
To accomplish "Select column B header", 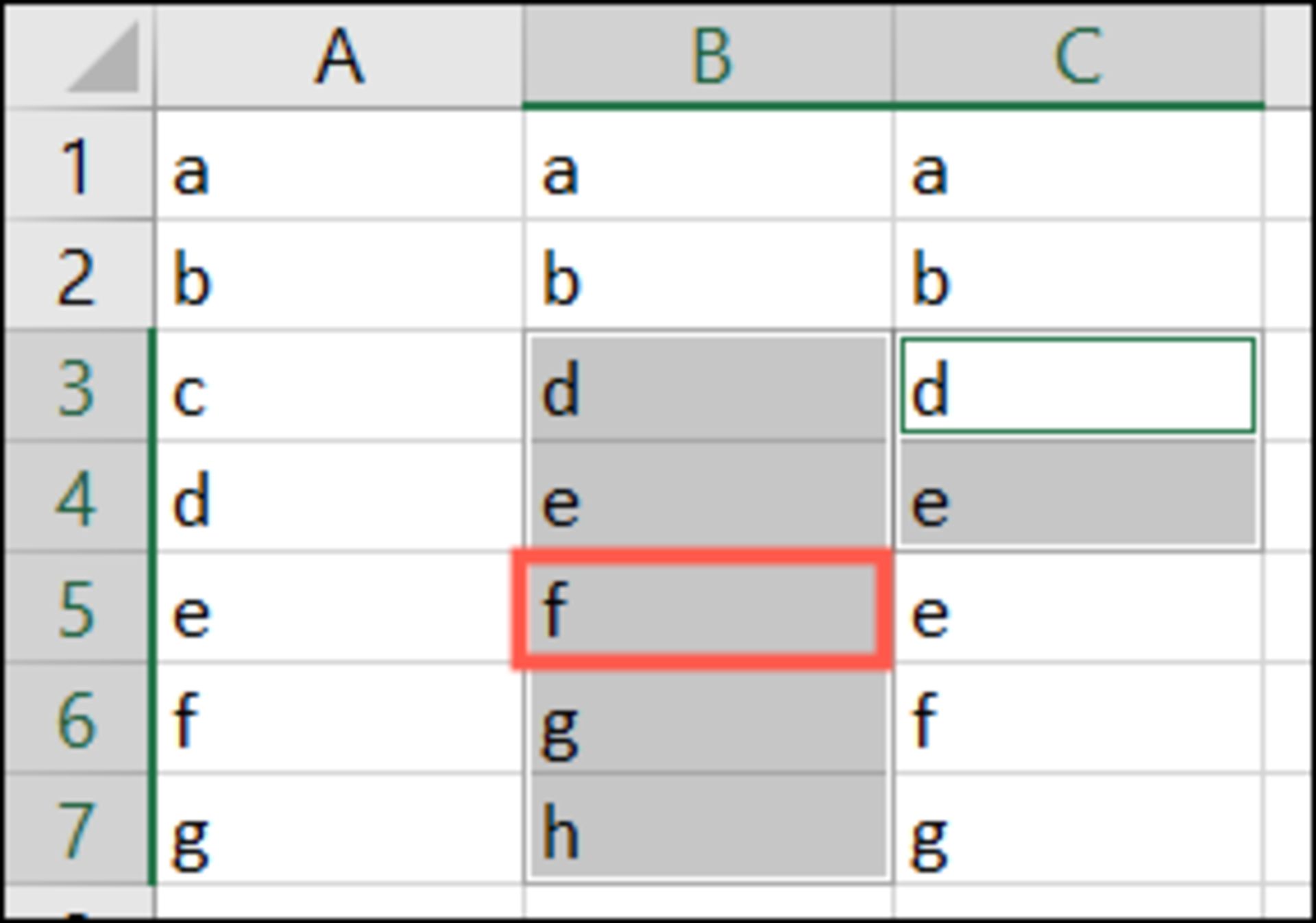I will (709, 56).
